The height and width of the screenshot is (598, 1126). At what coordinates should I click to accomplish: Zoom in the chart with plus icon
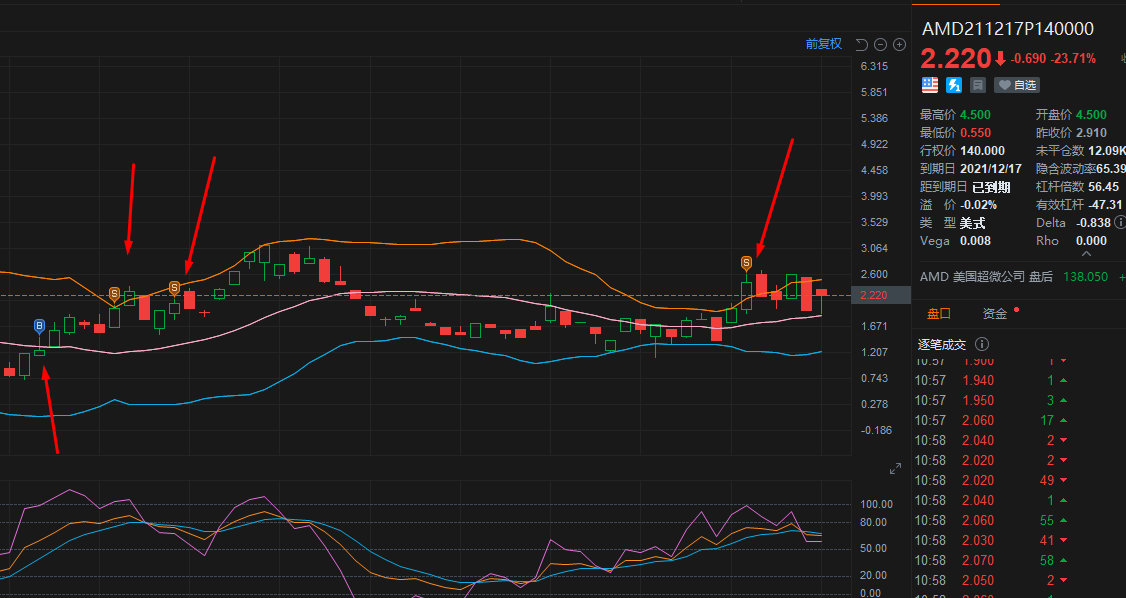click(899, 45)
